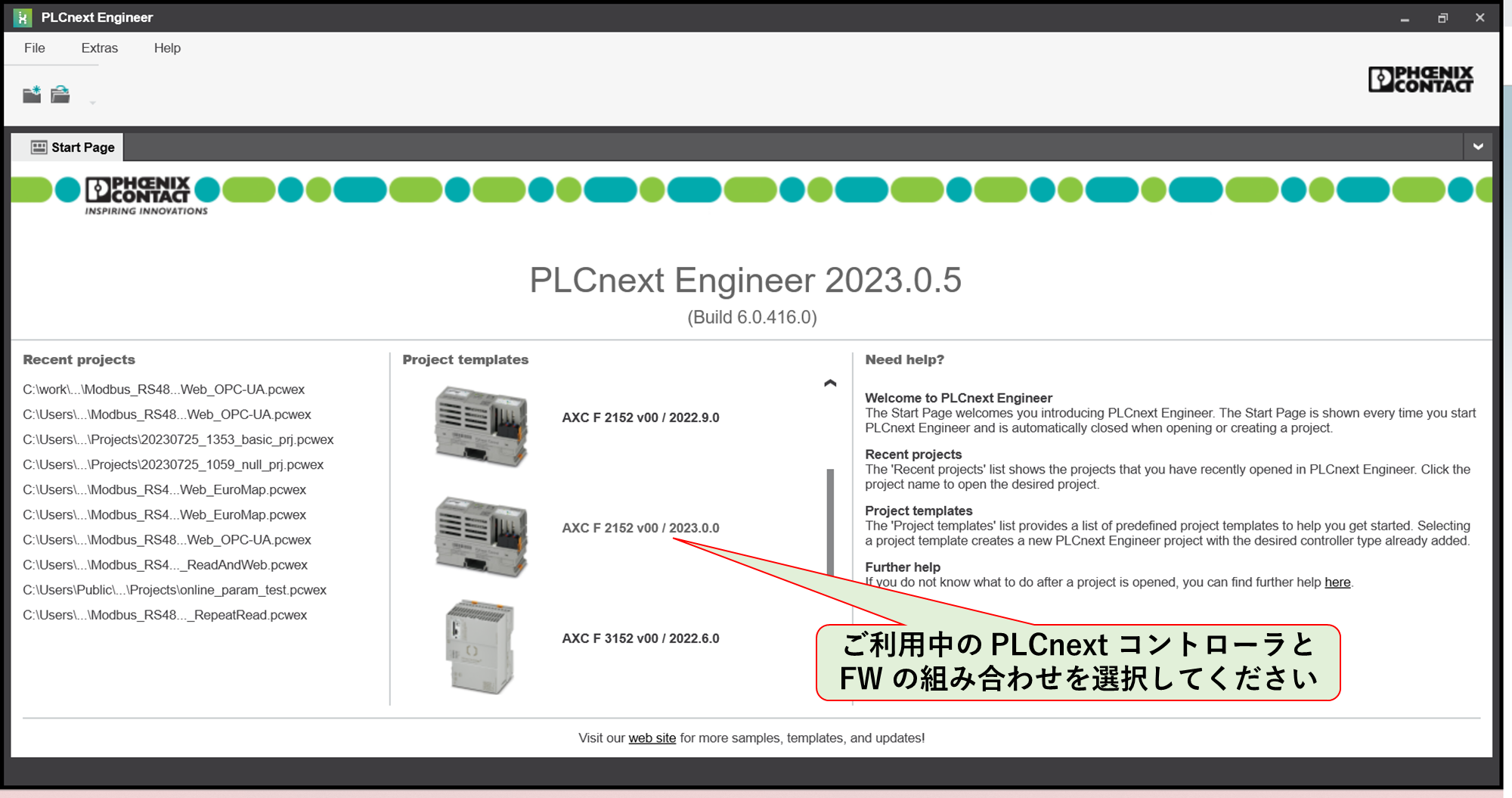
Task: Select the AXC F 2152 / 2023.0.0 template
Action: 639,527
